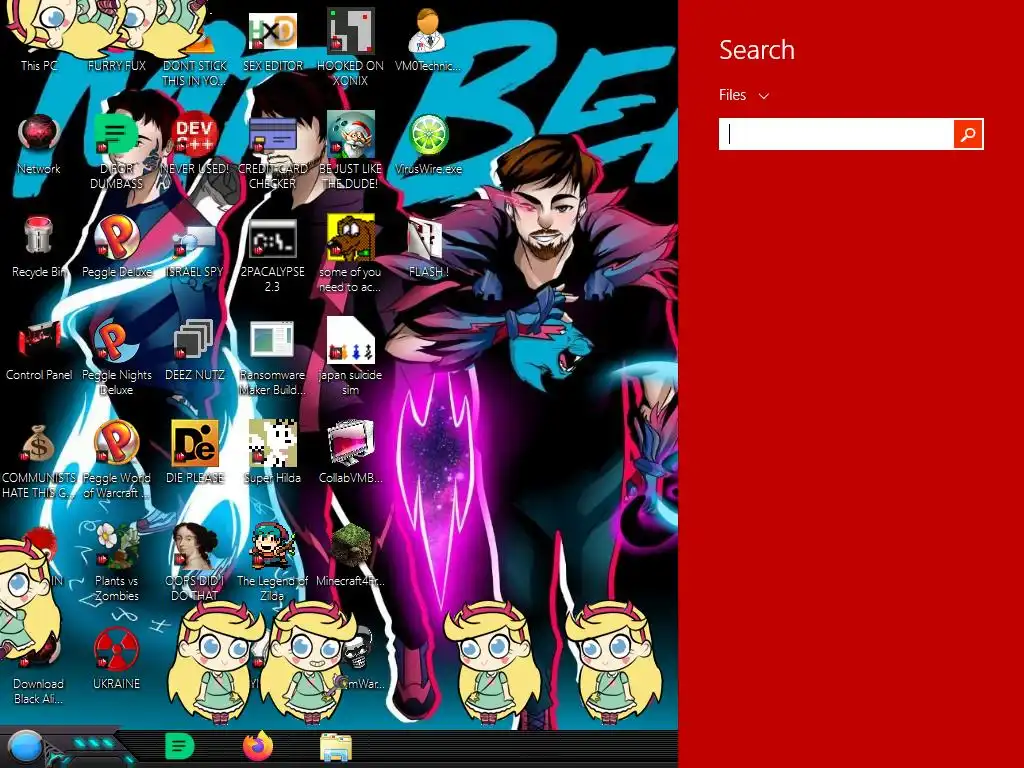
Task: Open HOOKED ON XONIX desktop icon
Action: pyautogui.click(x=350, y=31)
